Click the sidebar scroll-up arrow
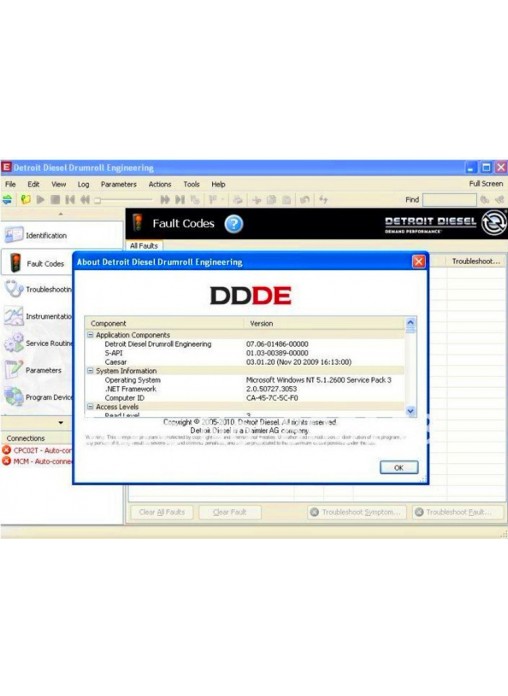 coord(61,214)
